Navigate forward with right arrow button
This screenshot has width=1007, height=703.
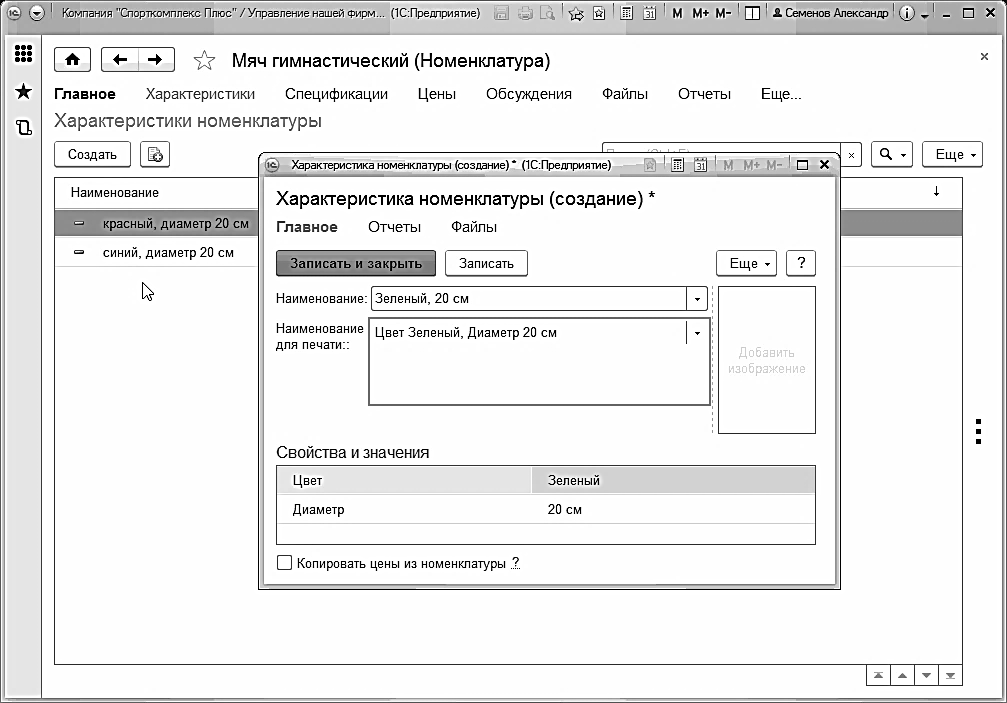tap(156, 60)
